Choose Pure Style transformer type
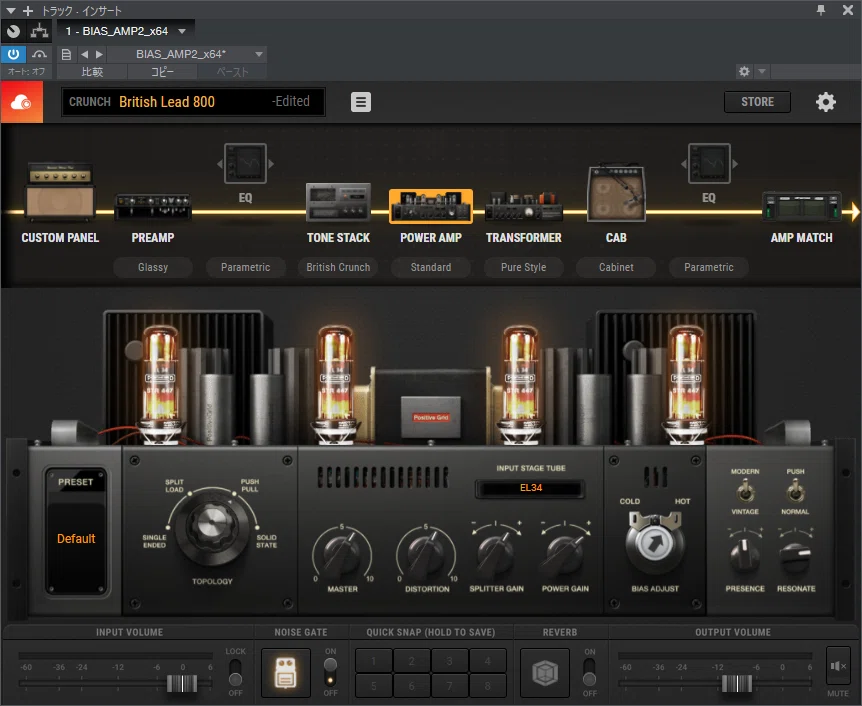 tap(523, 267)
